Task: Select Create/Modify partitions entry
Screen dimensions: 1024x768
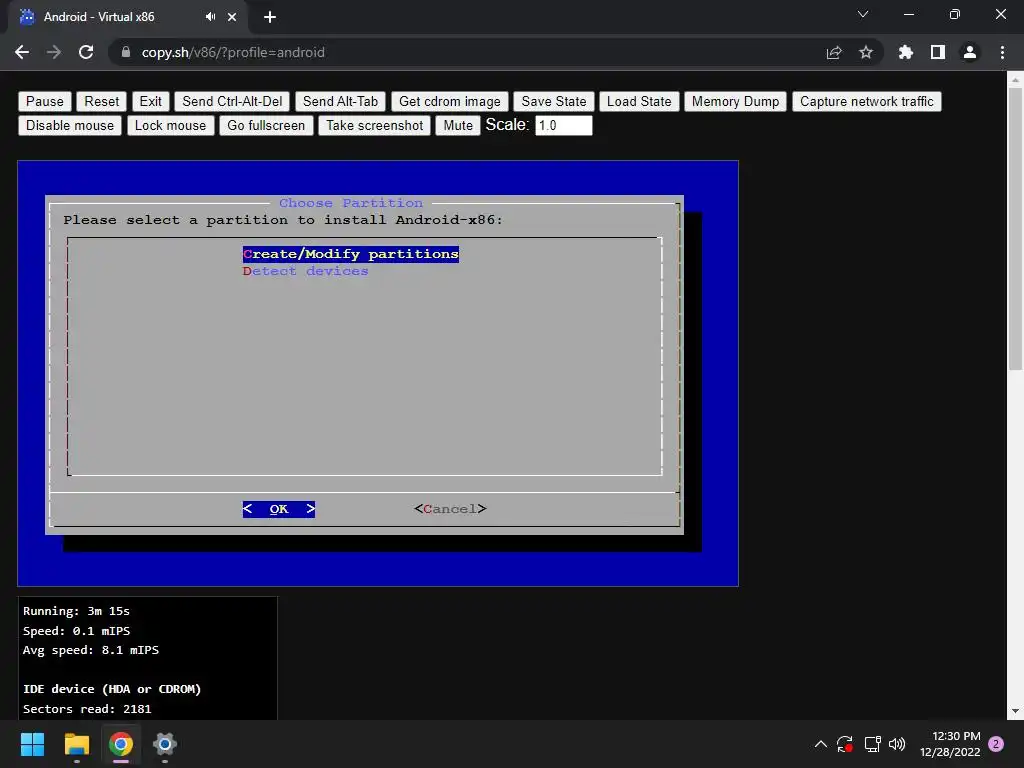Action: pyautogui.click(x=351, y=254)
